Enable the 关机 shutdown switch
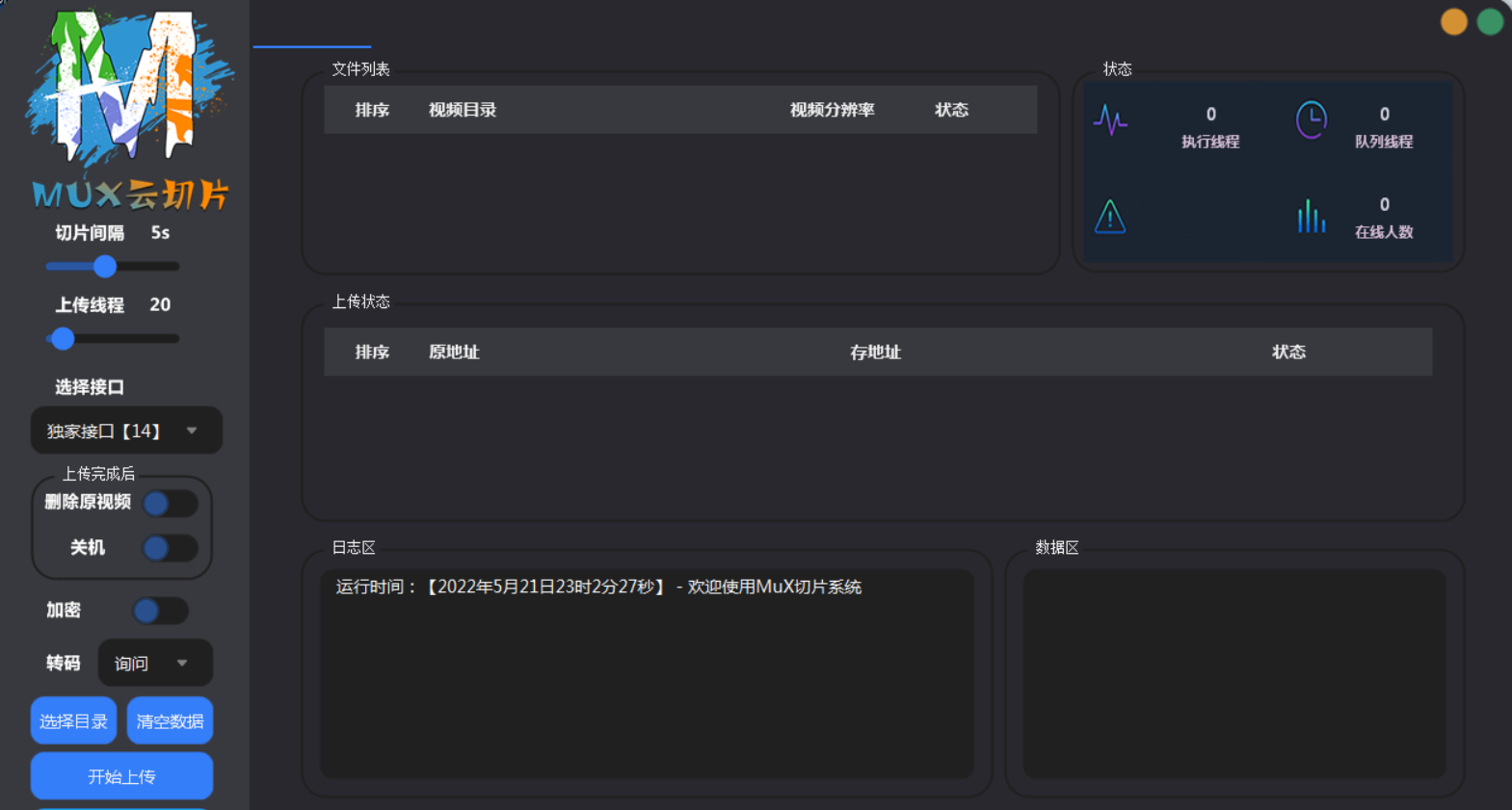This screenshot has height=810, width=1512. pyautogui.click(x=170, y=548)
